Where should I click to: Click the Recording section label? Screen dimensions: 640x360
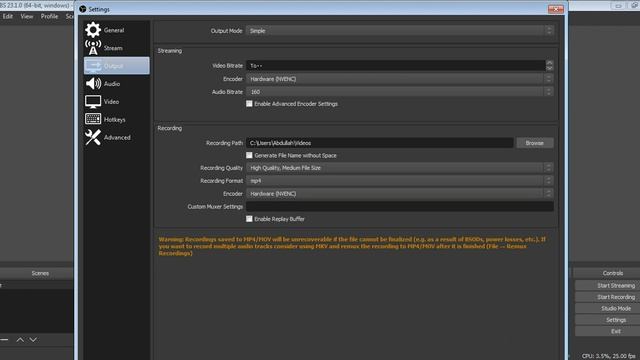(170, 128)
